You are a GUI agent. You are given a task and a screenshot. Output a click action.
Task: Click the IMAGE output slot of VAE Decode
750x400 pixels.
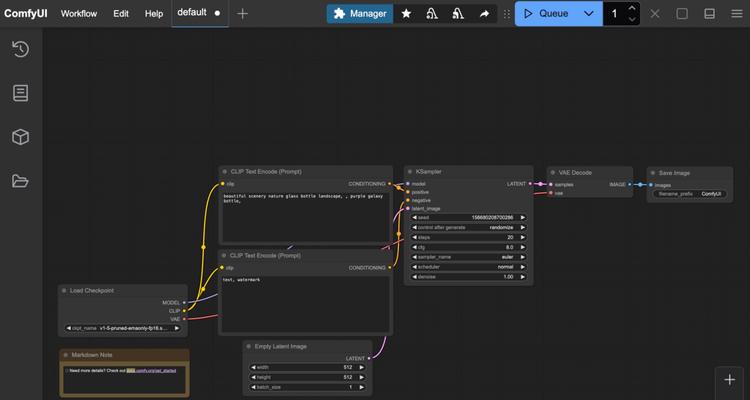click(x=629, y=184)
